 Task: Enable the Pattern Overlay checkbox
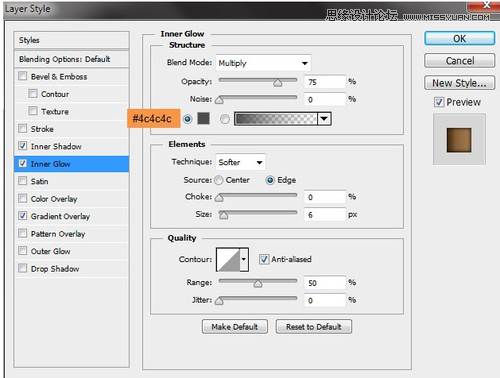23,233
